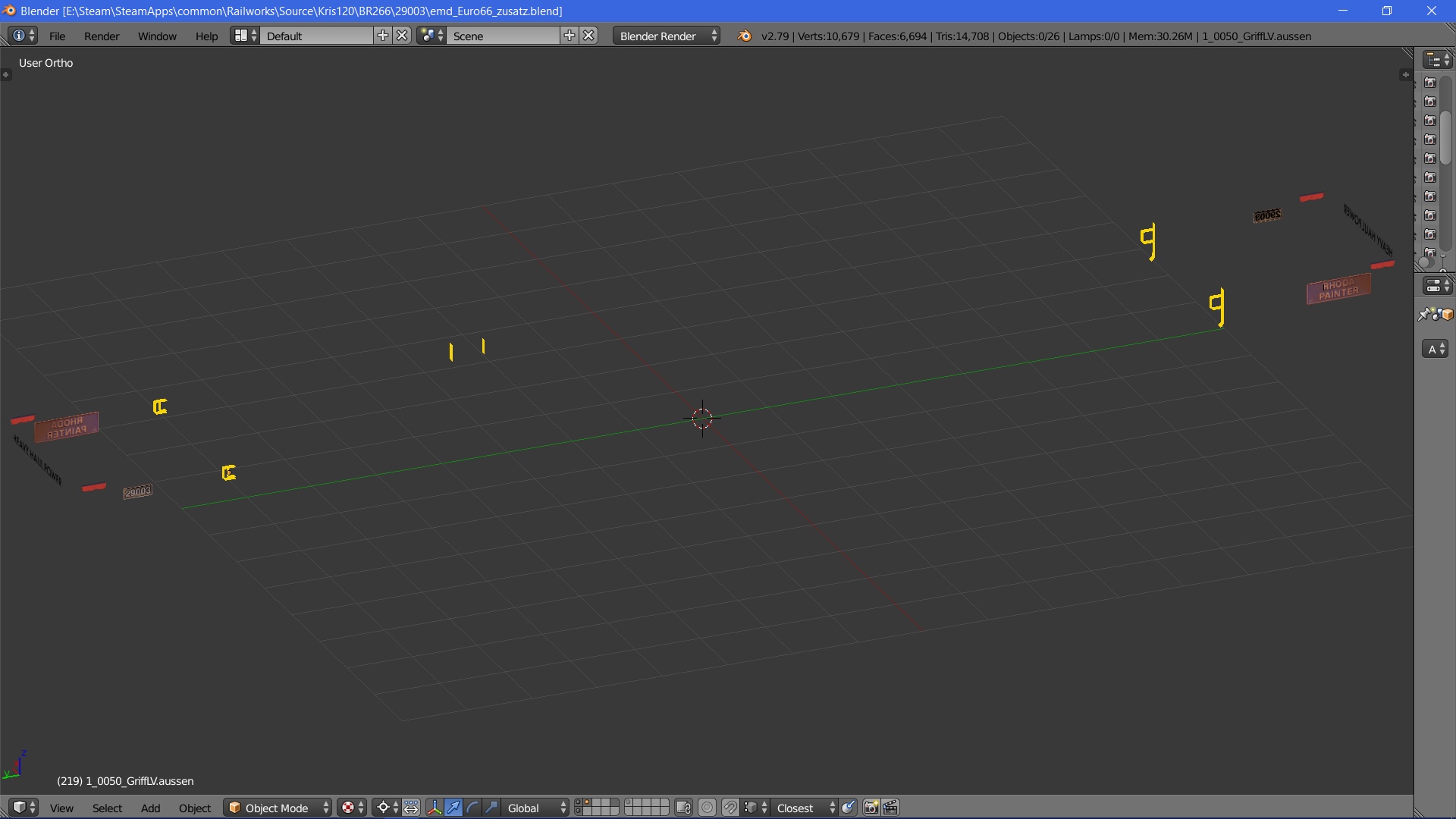1456x819 pixels.
Task: Toggle lock camera and layers button
Action: click(683, 808)
